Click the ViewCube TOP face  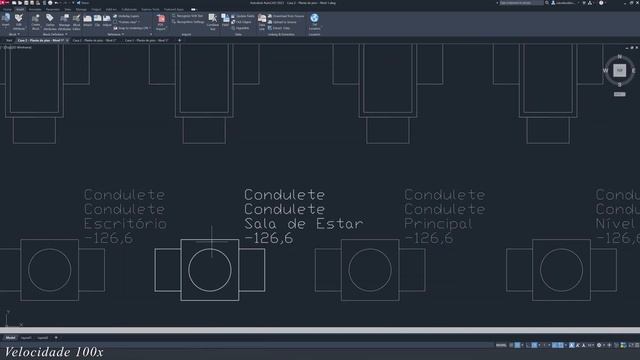[x=619, y=70]
